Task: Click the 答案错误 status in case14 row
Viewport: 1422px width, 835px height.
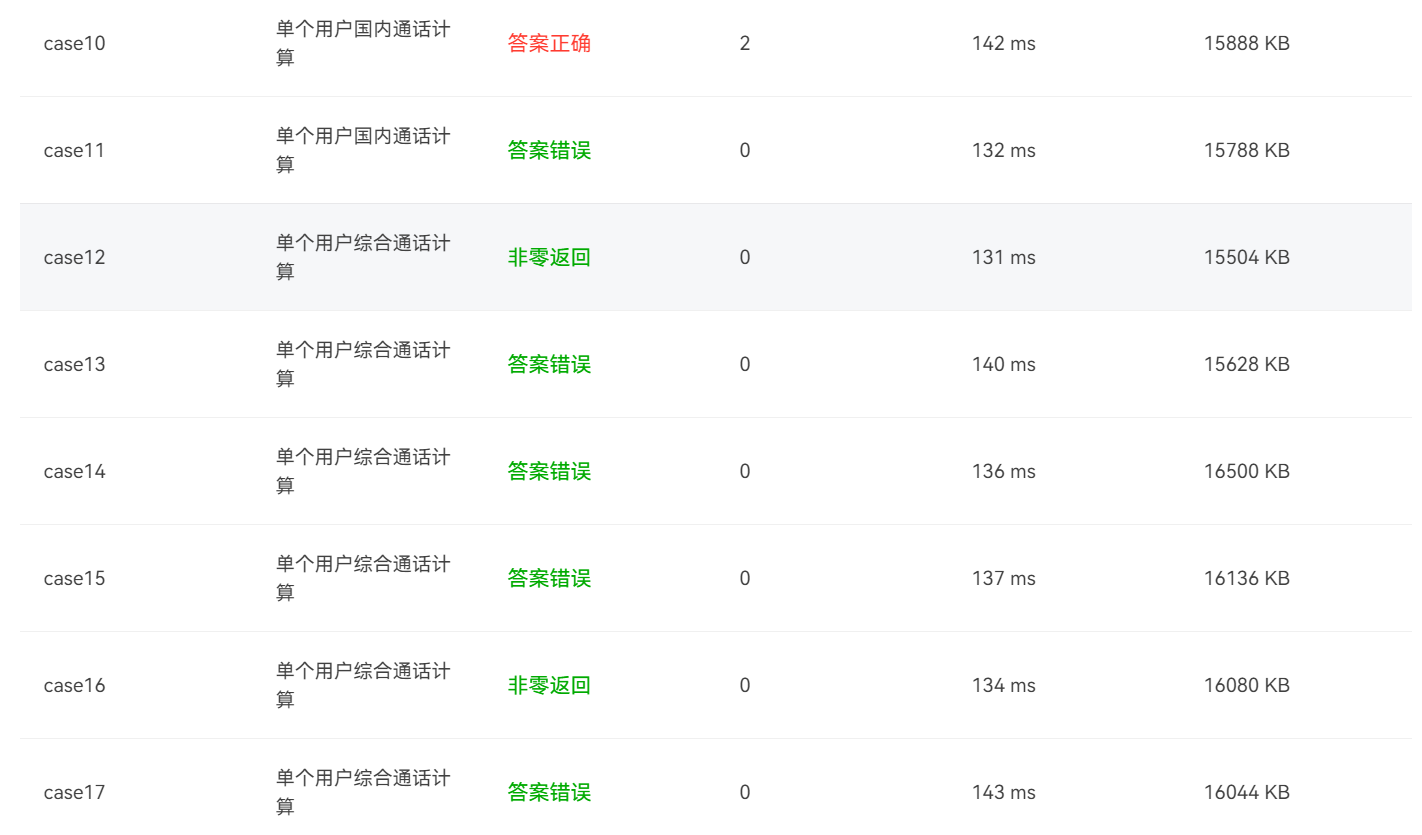Action: tap(549, 472)
